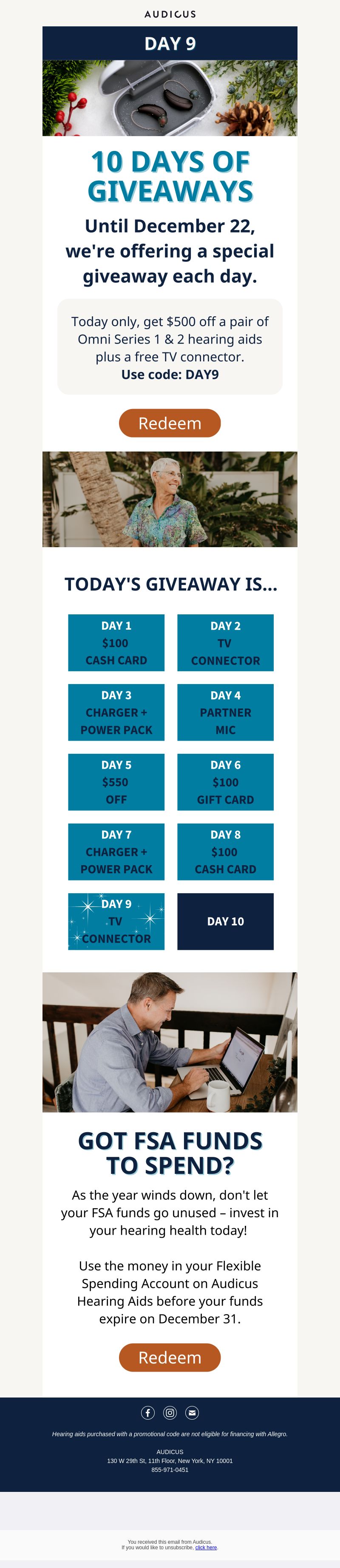Open the Facebook icon in footer

[x=148, y=1413]
